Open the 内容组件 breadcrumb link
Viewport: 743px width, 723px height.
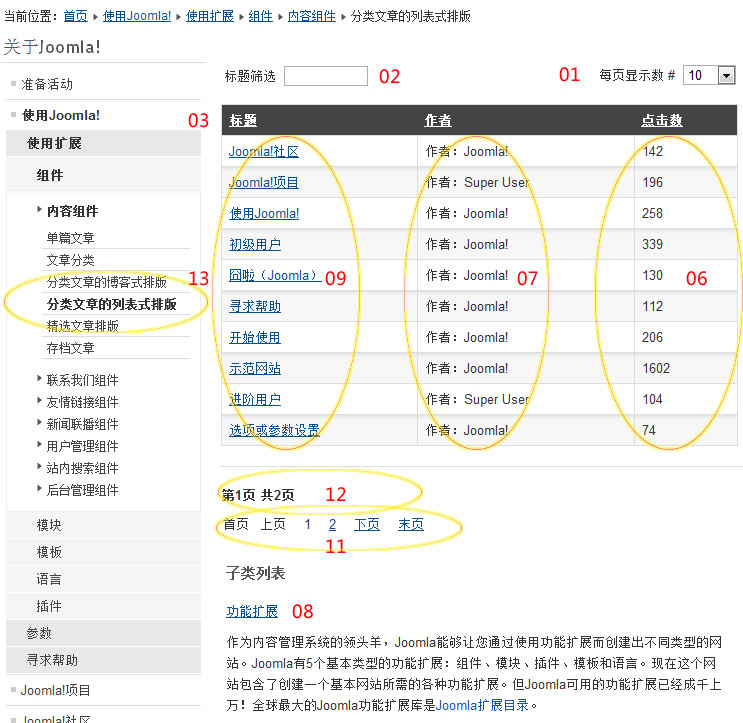(x=312, y=16)
